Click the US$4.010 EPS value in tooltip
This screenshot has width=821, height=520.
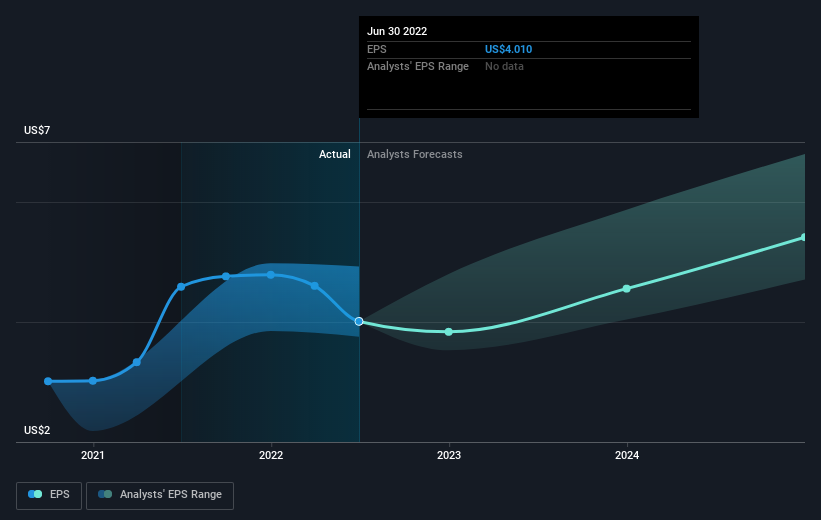pos(516,49)
